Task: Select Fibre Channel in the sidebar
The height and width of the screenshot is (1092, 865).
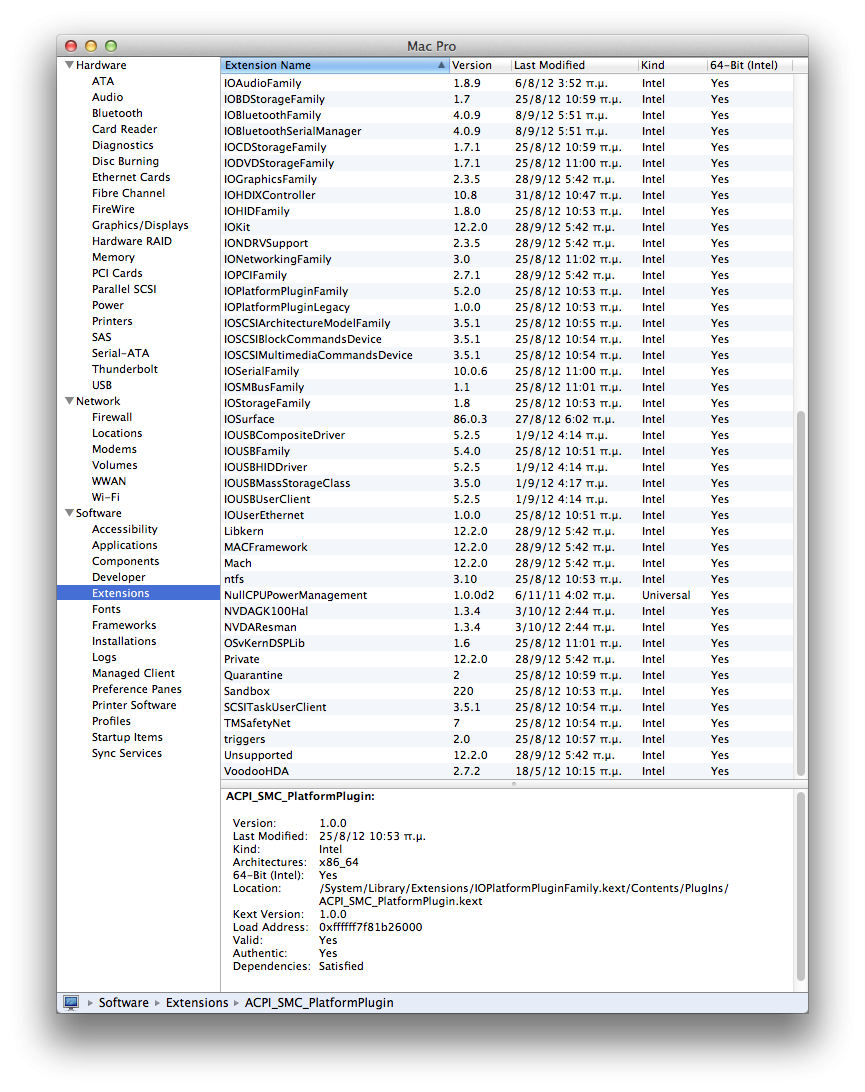Action: pyautogui.click(x=129, y=193)
